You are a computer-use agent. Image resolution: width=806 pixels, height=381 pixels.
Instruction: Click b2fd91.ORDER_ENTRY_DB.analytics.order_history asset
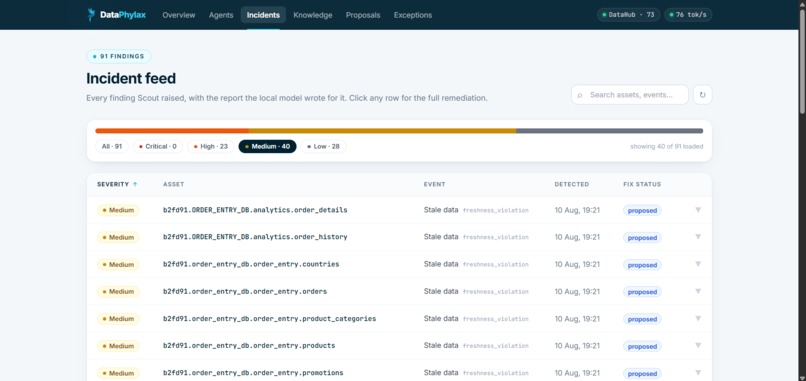point(255,237)
